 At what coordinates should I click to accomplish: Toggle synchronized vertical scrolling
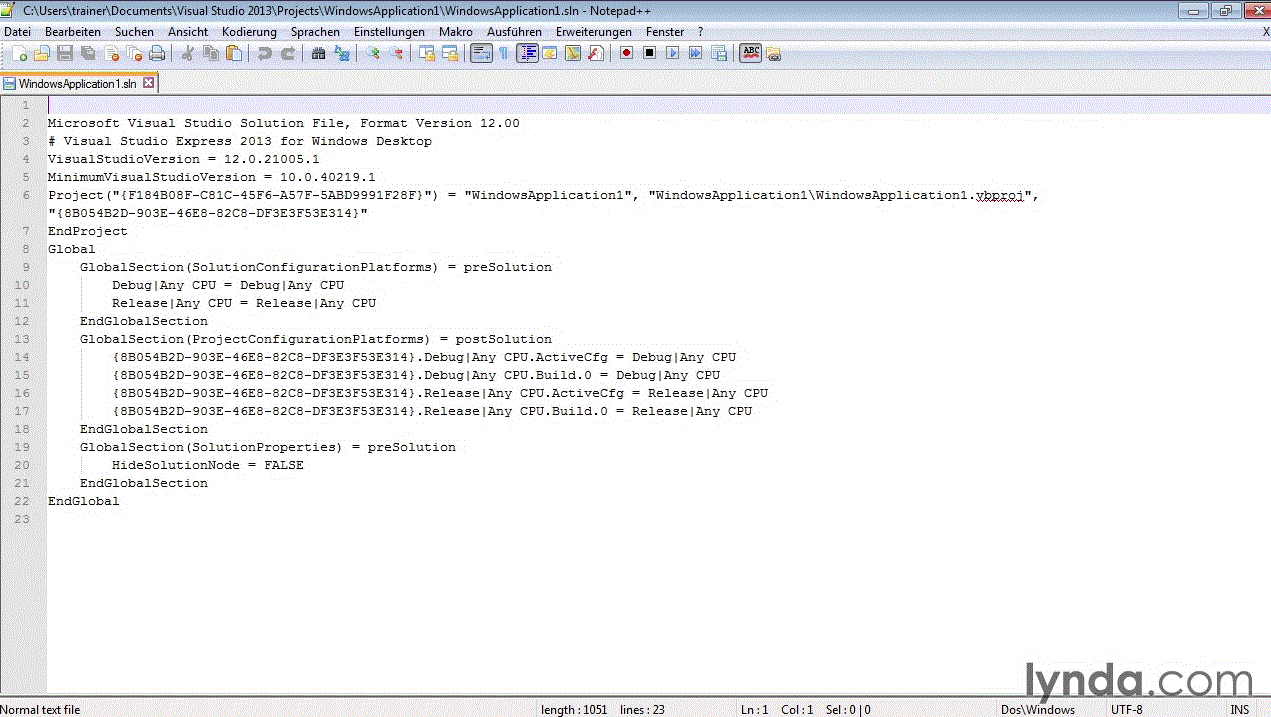point(427,53)
